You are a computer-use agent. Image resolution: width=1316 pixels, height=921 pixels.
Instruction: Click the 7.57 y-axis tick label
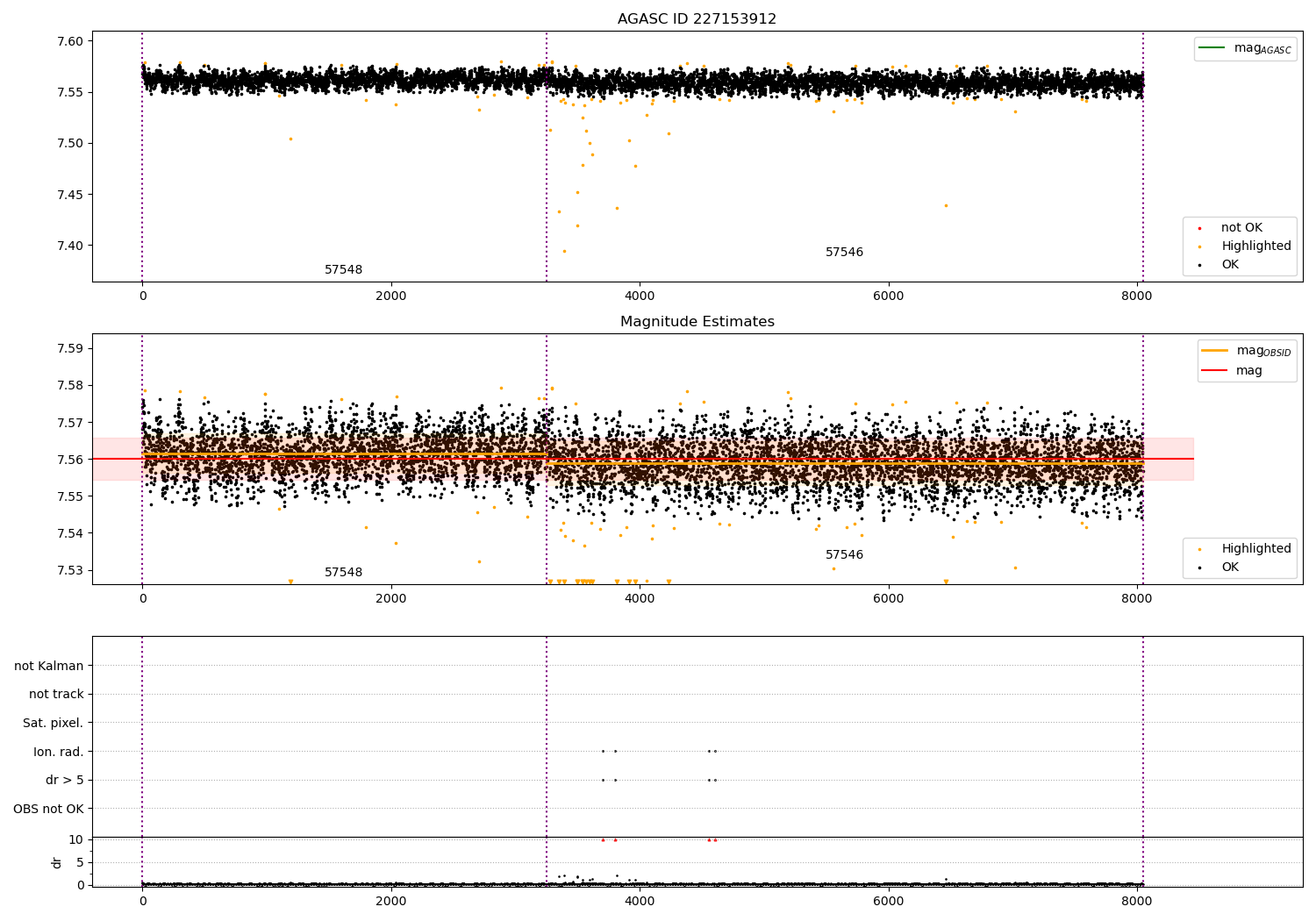click(x=70, y=422)
